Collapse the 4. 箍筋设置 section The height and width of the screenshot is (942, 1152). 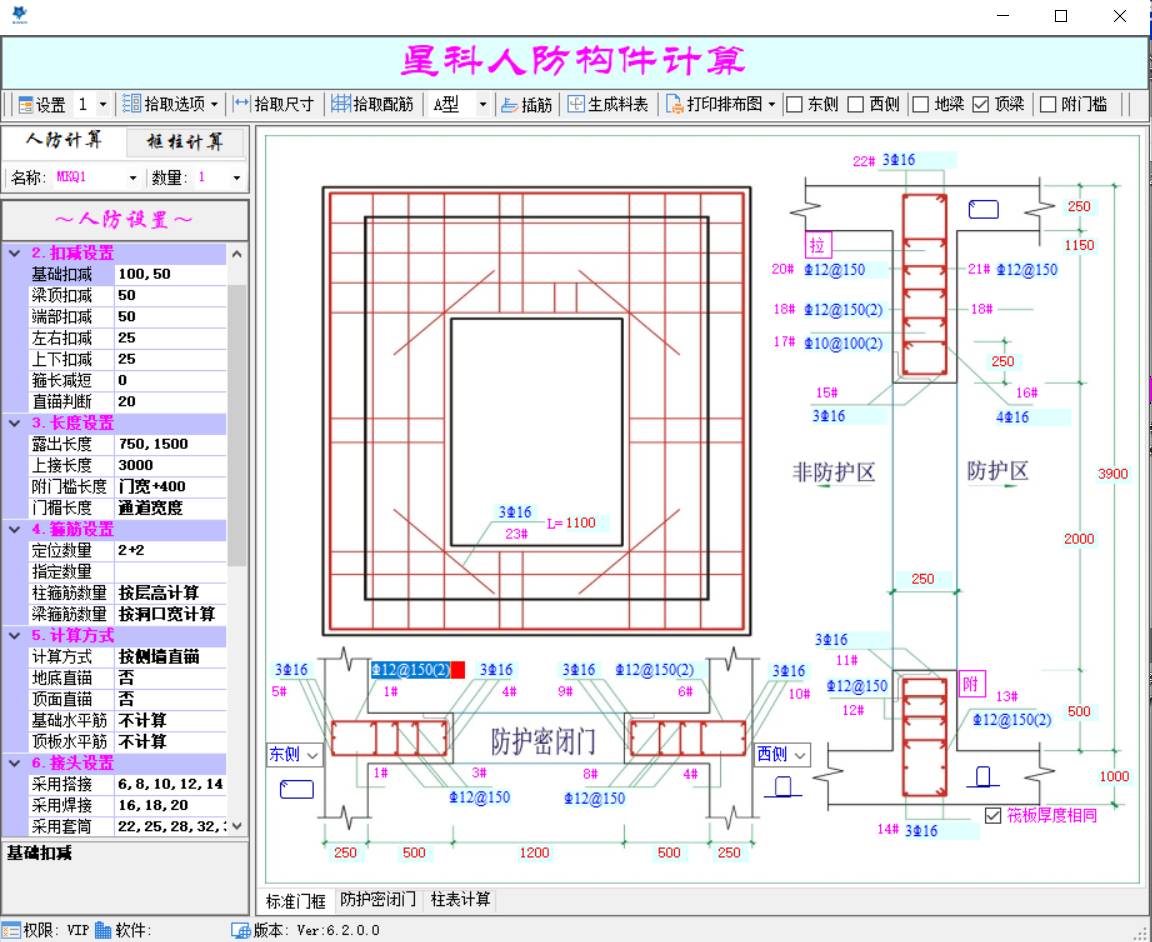(x=14, y=529)
